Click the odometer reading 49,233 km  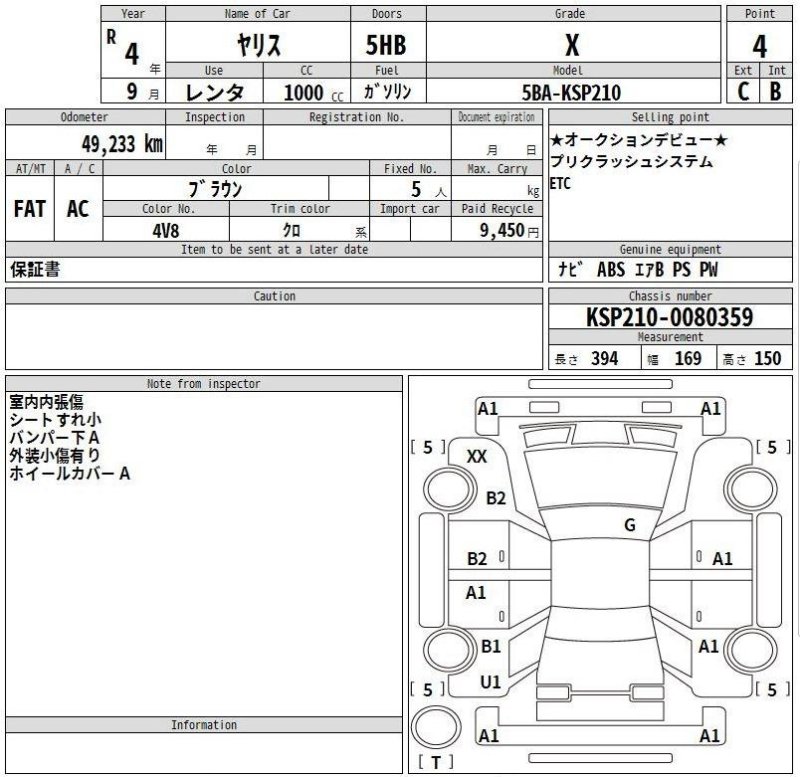click(122, 143)
